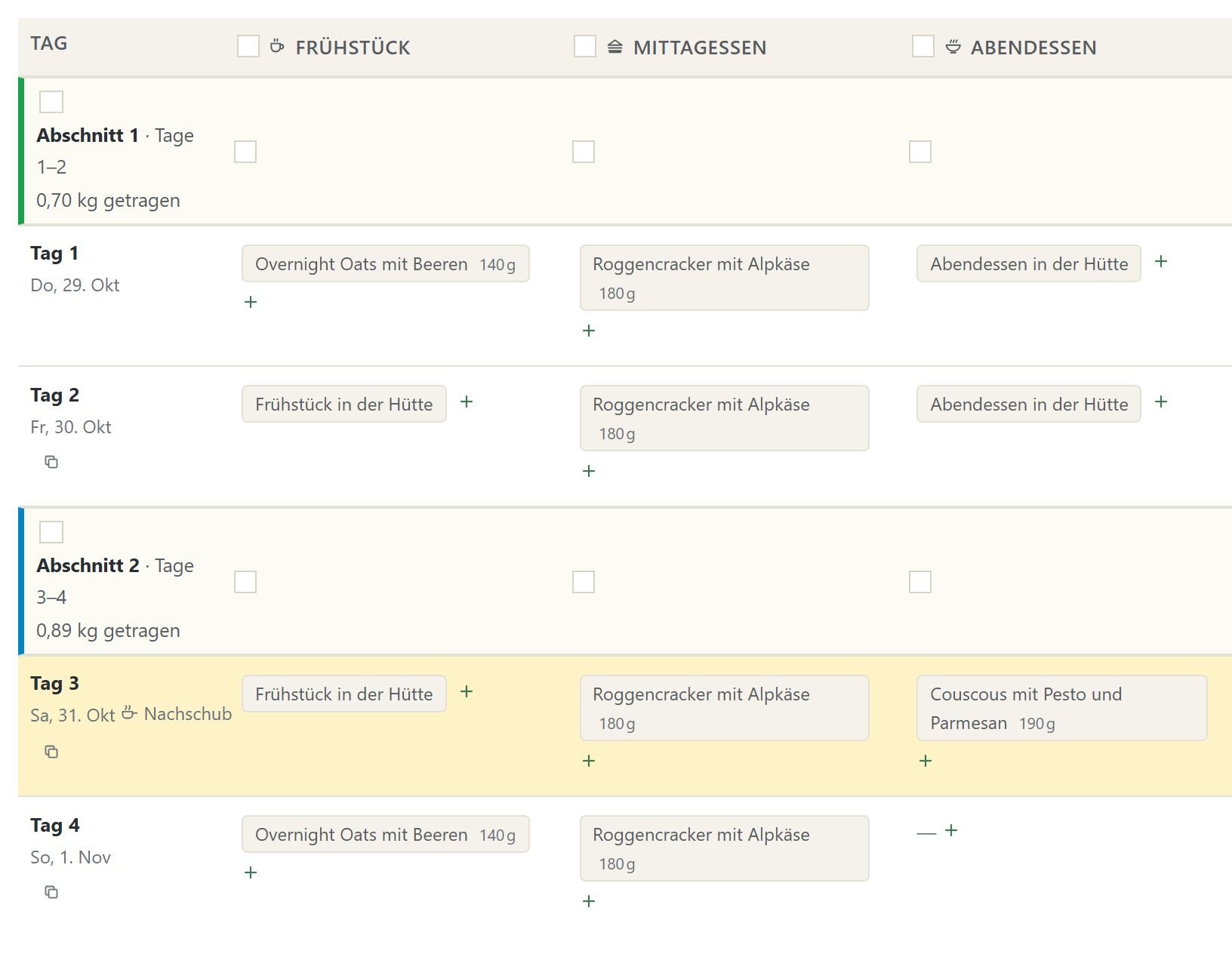This screenshot has height=954, width=1232.
Task: Add a breakfast item for Tag 3
Action: point(467,691)
